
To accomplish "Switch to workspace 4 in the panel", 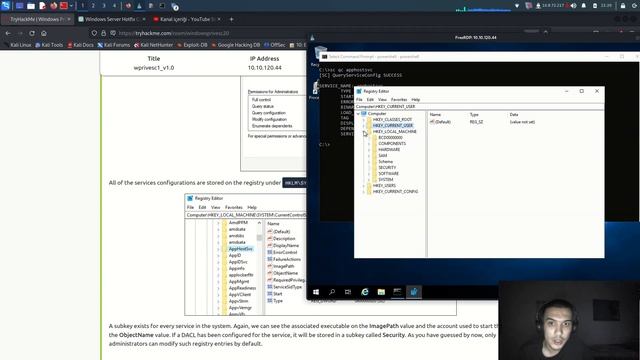I will pos(114,6).
